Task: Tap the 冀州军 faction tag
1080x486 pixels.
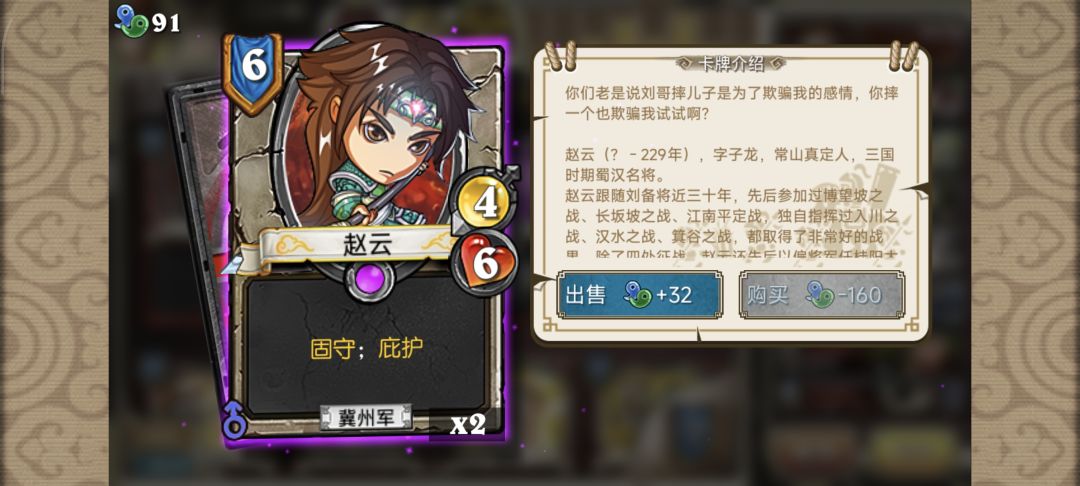Action: (366, 417)
